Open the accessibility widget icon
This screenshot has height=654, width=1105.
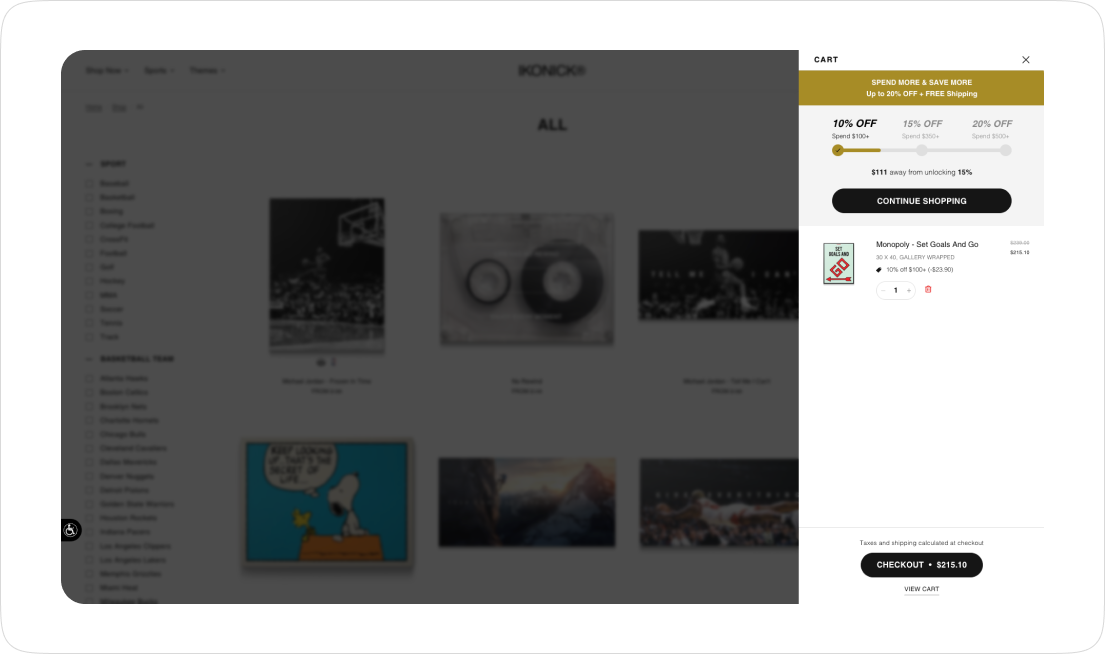coord(70,530)
